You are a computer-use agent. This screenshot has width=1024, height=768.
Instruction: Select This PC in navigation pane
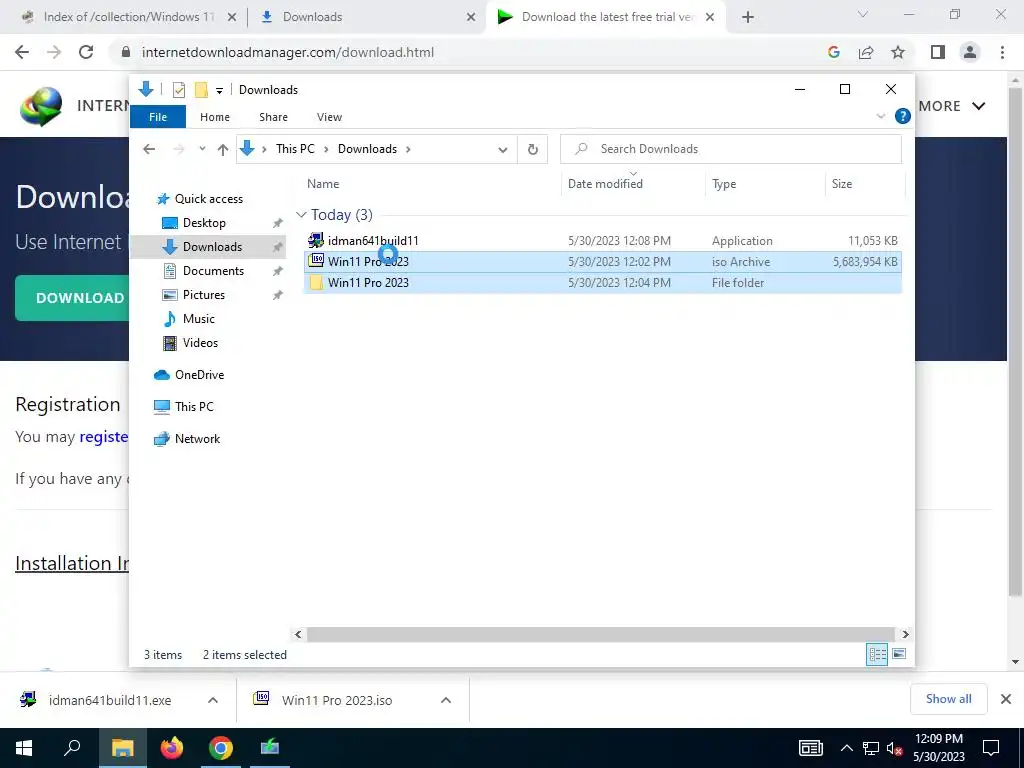194,406
